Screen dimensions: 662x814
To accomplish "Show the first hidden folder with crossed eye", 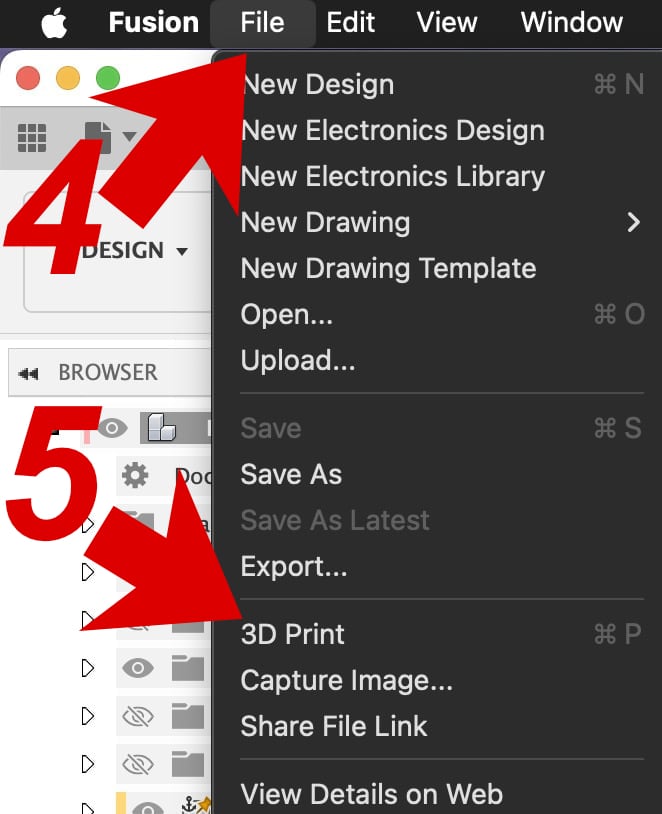I will [x=138, y=716].
